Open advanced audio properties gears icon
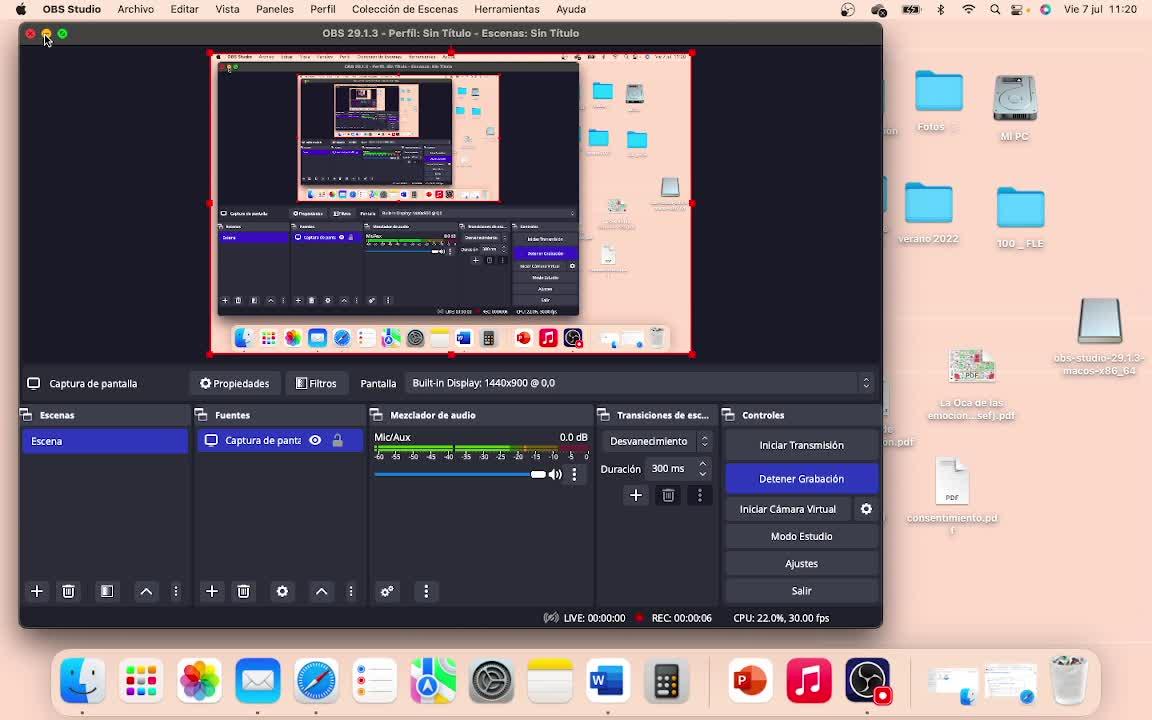This screenshot has height=720, width=1152. pyautogui.click(x=387, y=591)
